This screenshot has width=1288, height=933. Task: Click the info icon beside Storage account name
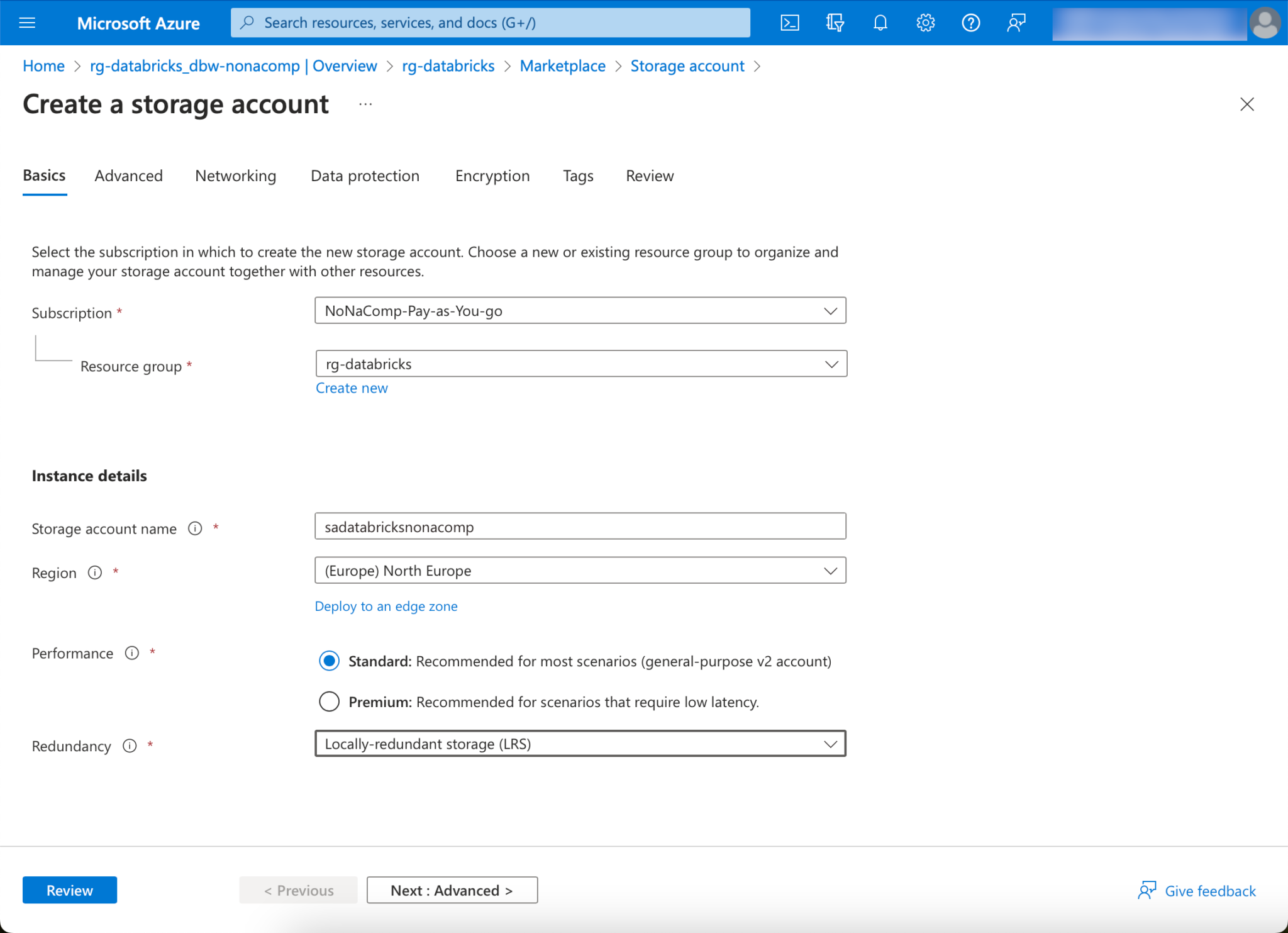pyautogui.click(x=195, y=528)
